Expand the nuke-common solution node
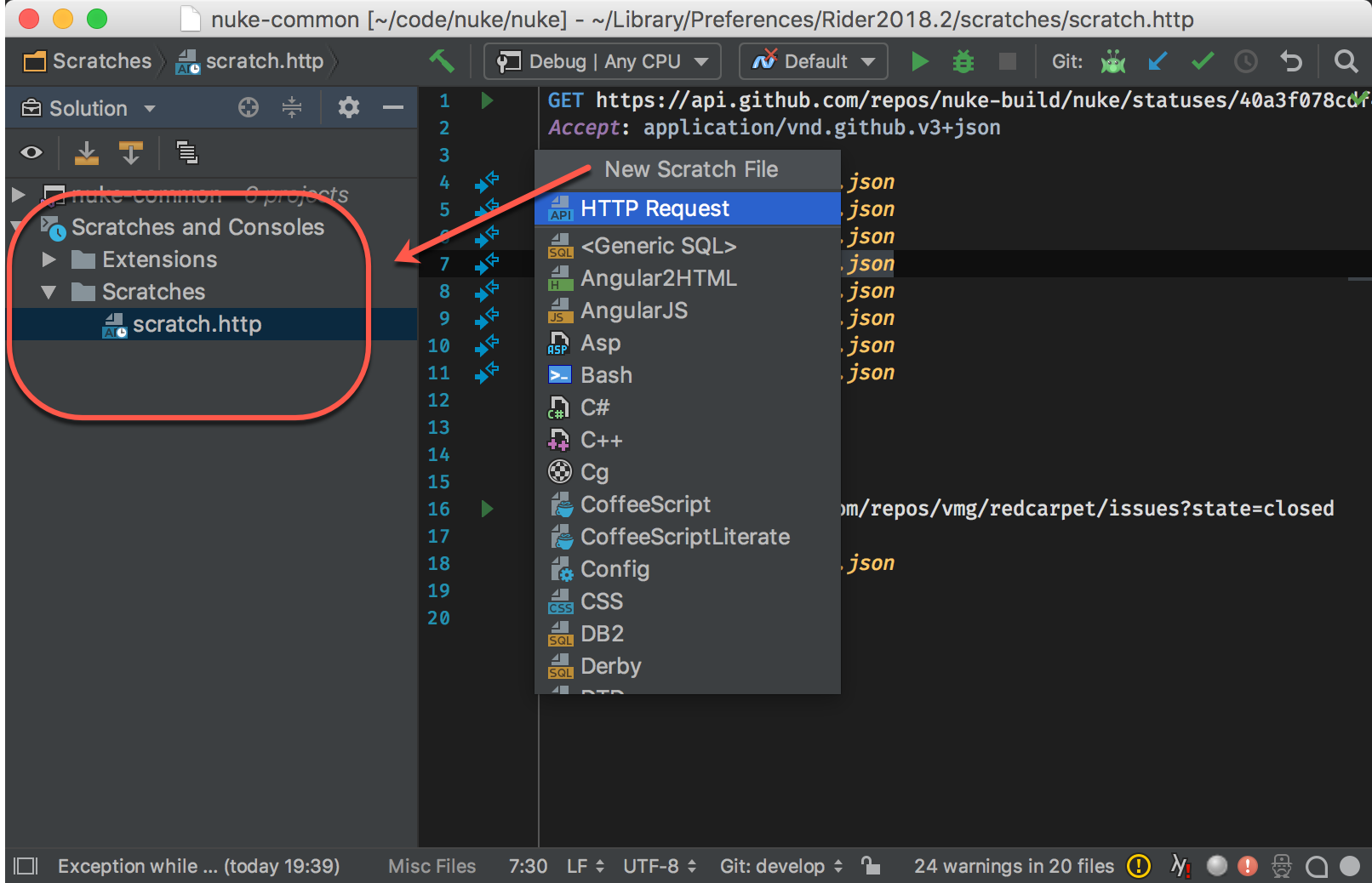 point(18,195)
